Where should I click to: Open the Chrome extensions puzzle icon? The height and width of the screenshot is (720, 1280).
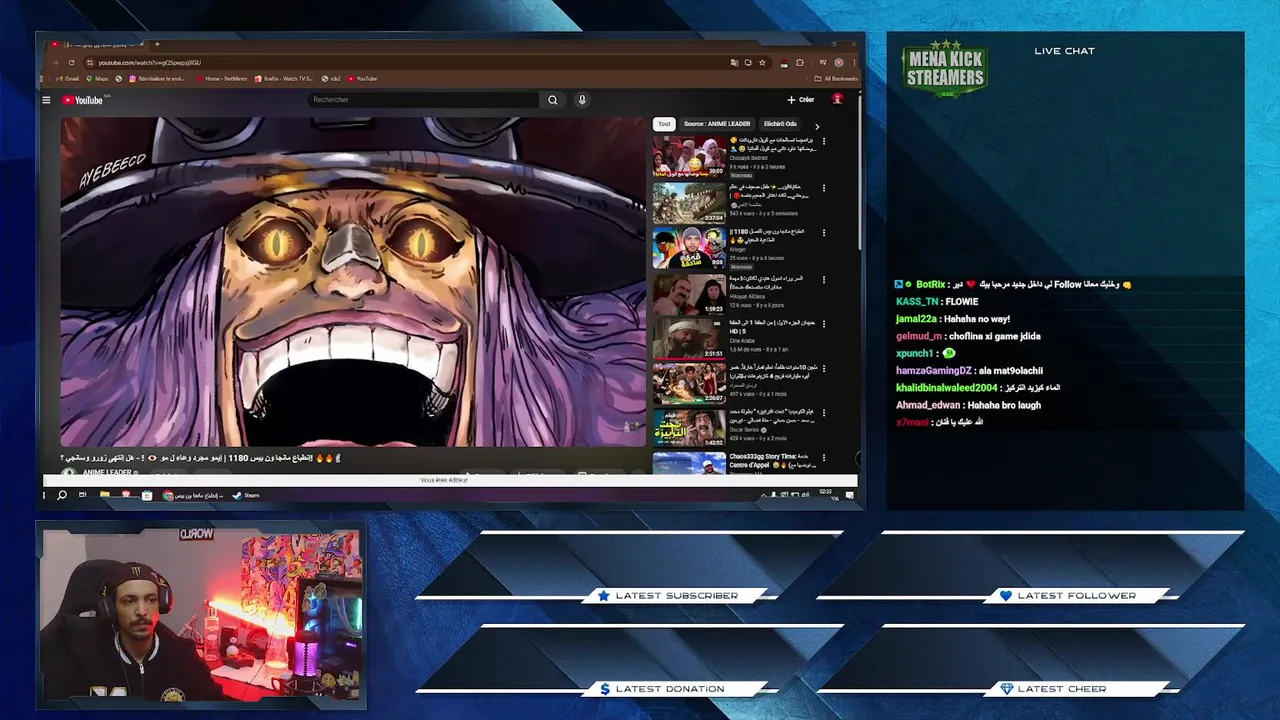click(800, 62)
